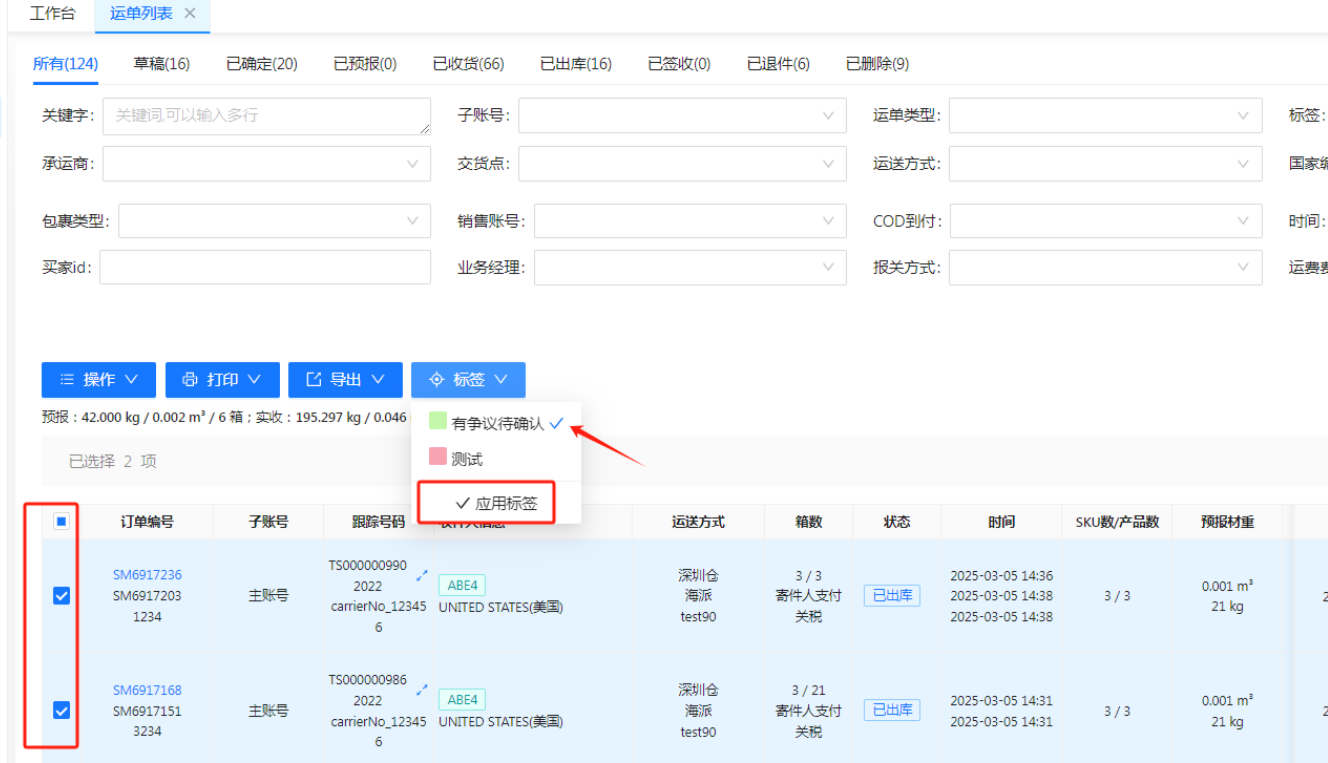Click the expand icon beside tracking number TS0000009862022

pyautogui.click(x=421, y=689)
